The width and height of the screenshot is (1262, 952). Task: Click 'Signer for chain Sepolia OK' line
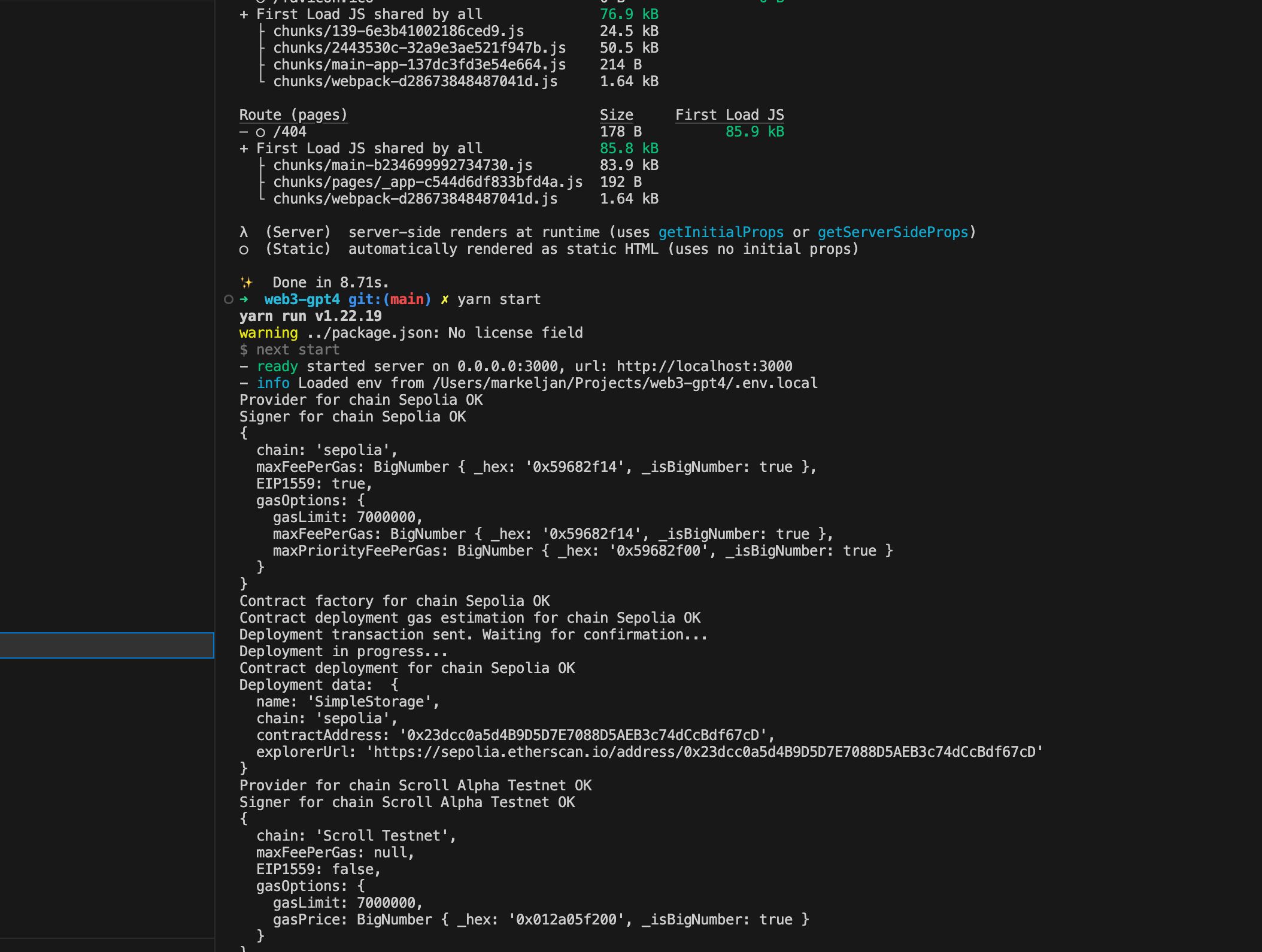(353, 417)
